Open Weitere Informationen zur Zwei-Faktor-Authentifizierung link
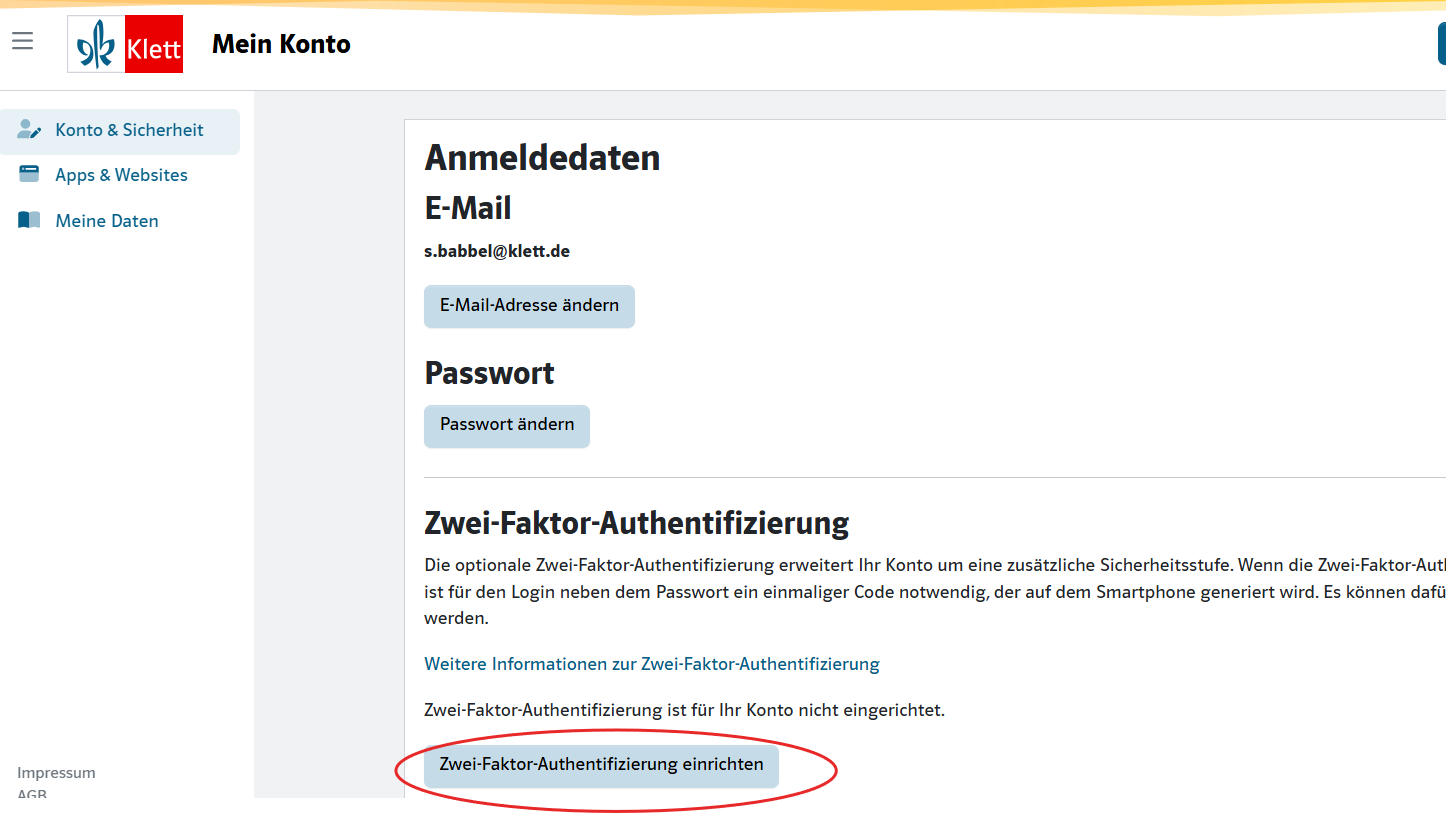This screenshot has width=1446, height=813. tap(652, 664)
